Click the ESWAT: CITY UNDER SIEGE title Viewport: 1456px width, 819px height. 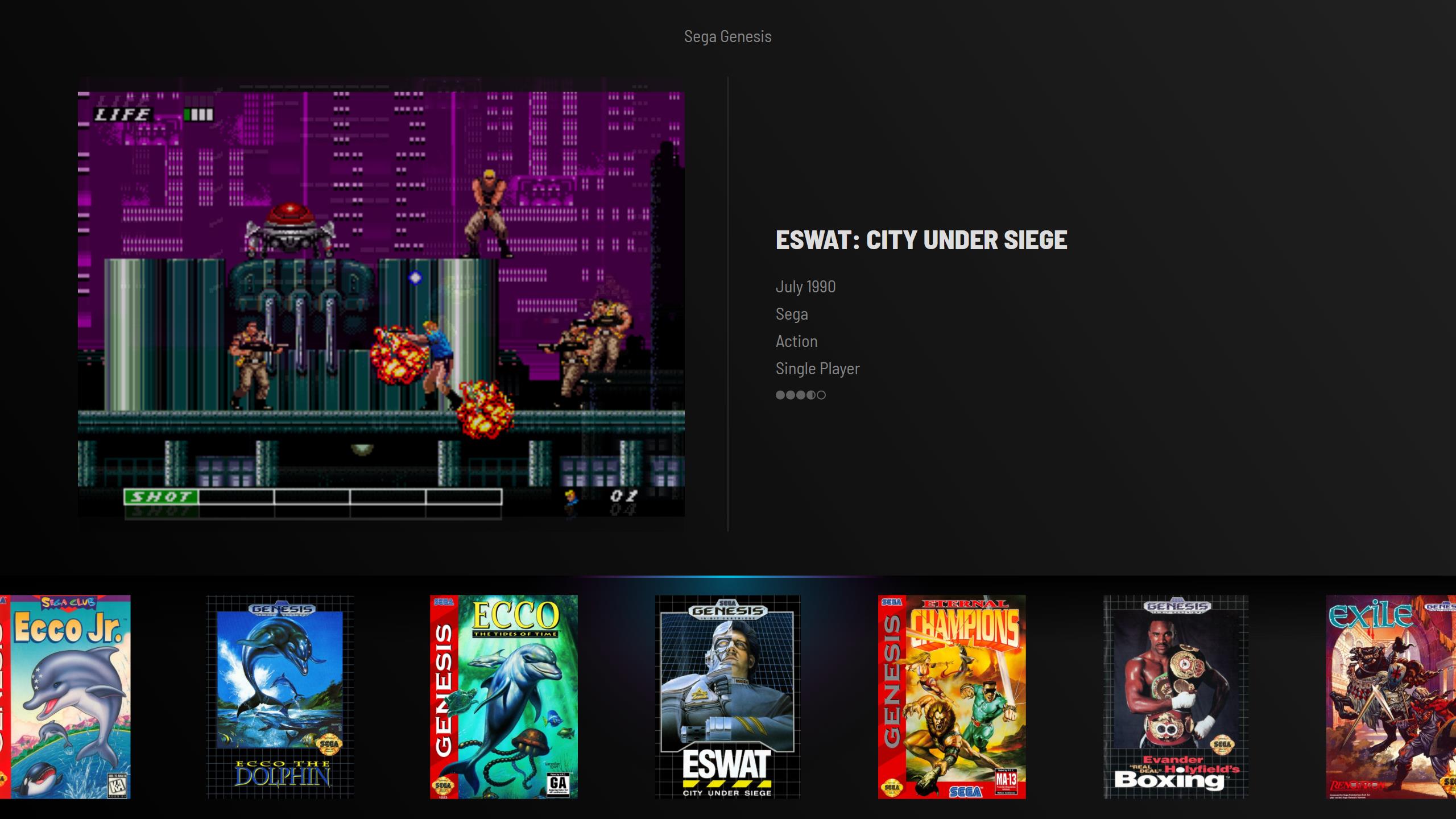(x=921, y=240)
